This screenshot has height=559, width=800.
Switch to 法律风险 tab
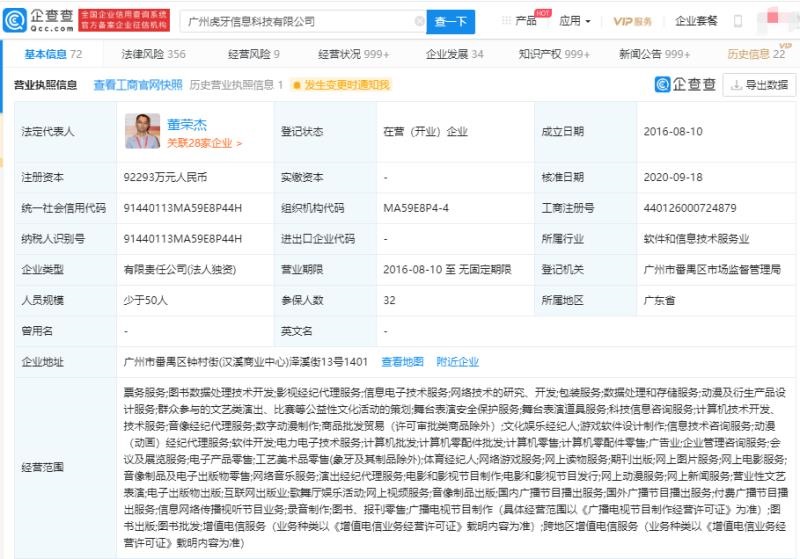pyautogui.click(x=153, y=54)
